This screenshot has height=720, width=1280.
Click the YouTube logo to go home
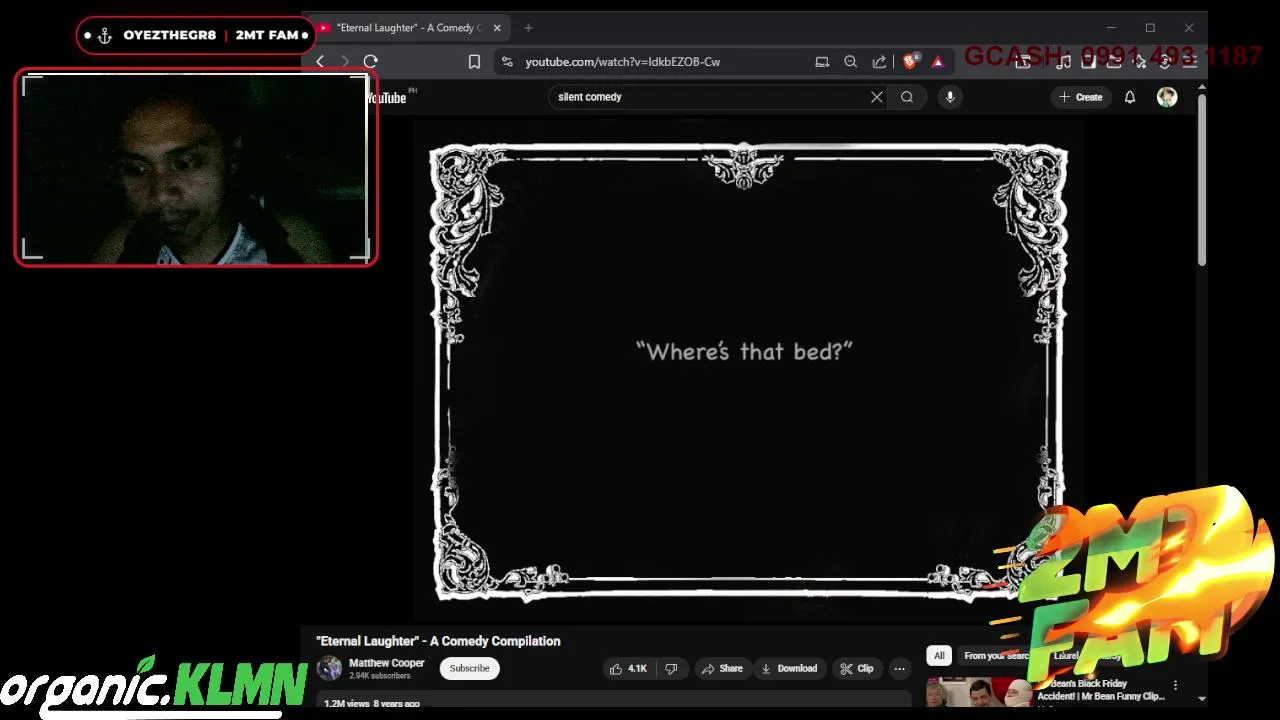[x=386, y=97]
